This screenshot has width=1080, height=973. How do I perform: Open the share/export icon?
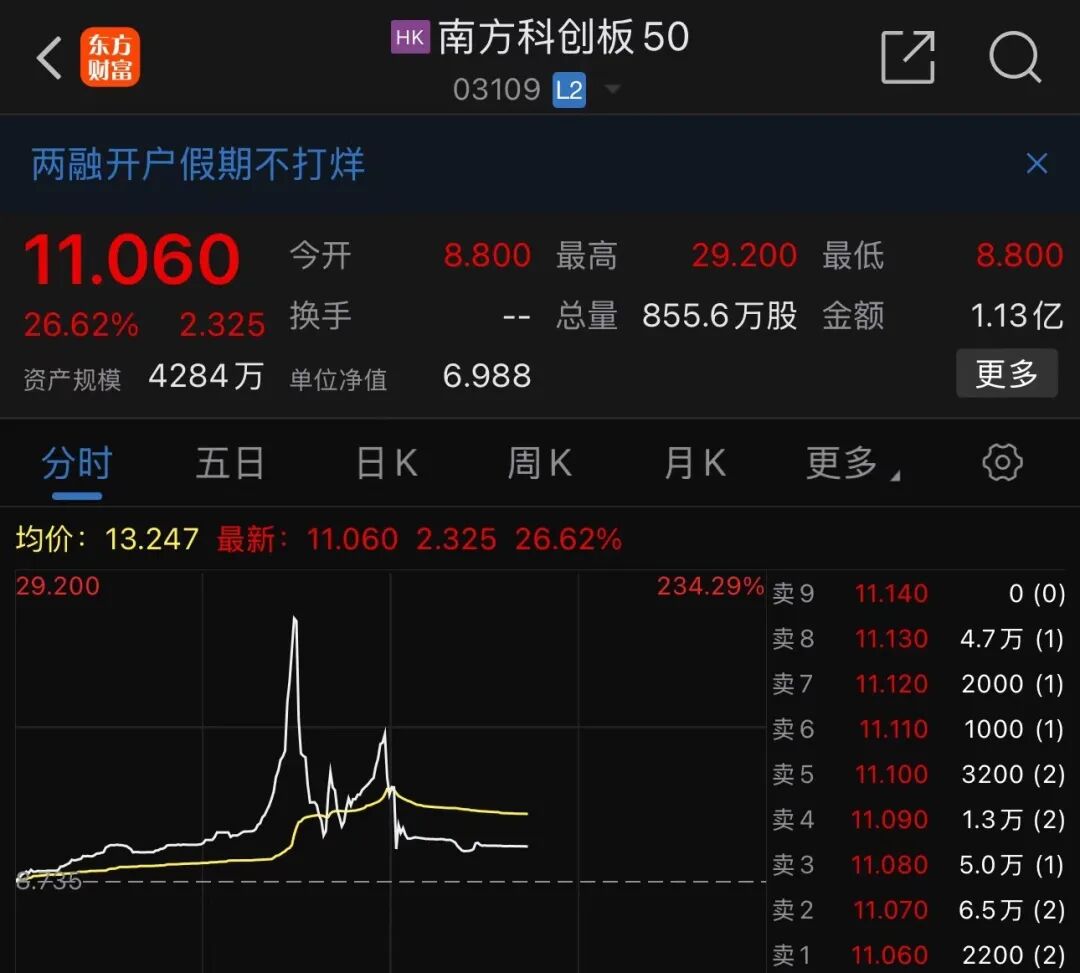tap(908, 57)
